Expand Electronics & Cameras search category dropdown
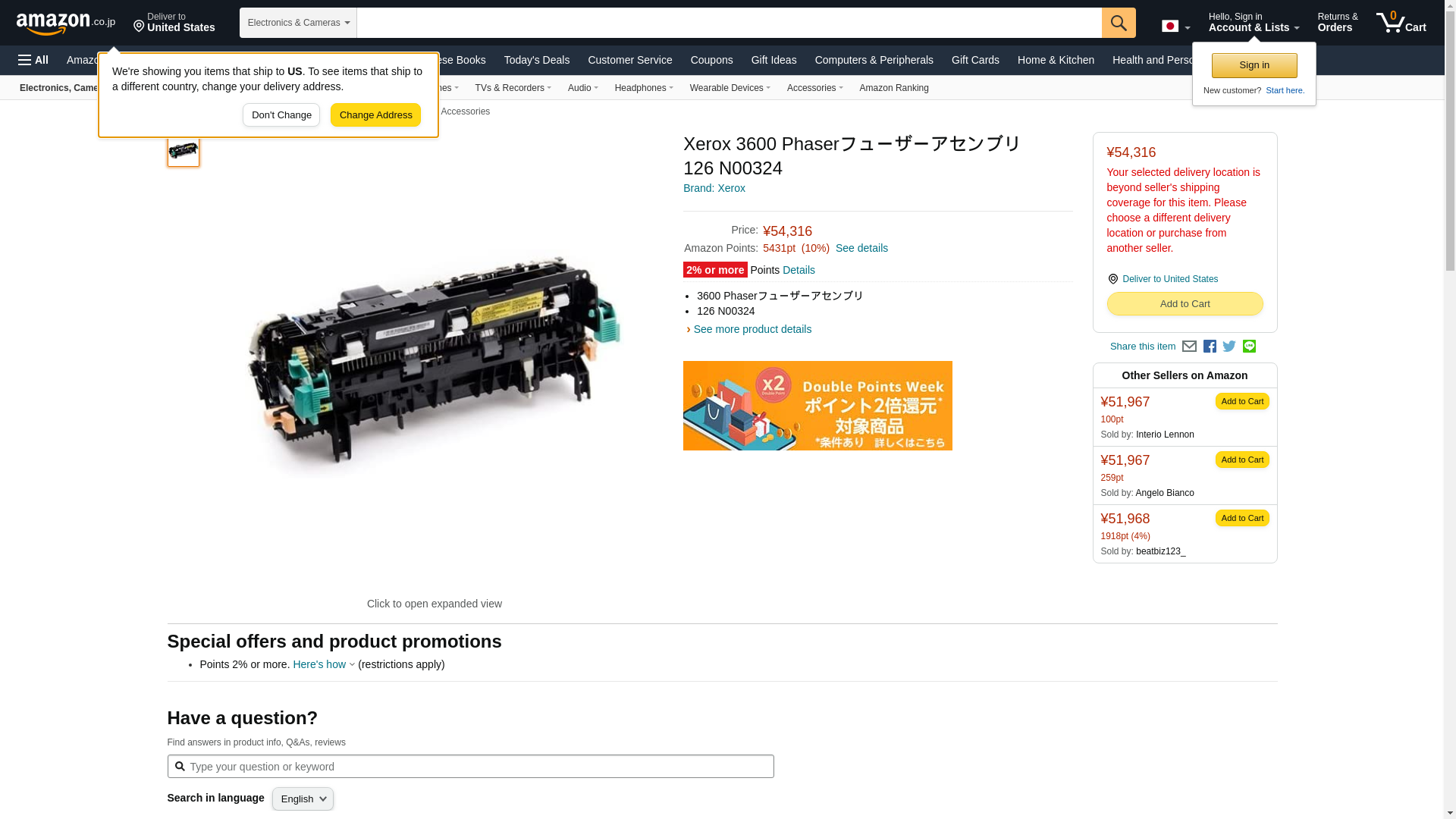The height and width of the screenshot is (819, 1456). tap(298, 23)
